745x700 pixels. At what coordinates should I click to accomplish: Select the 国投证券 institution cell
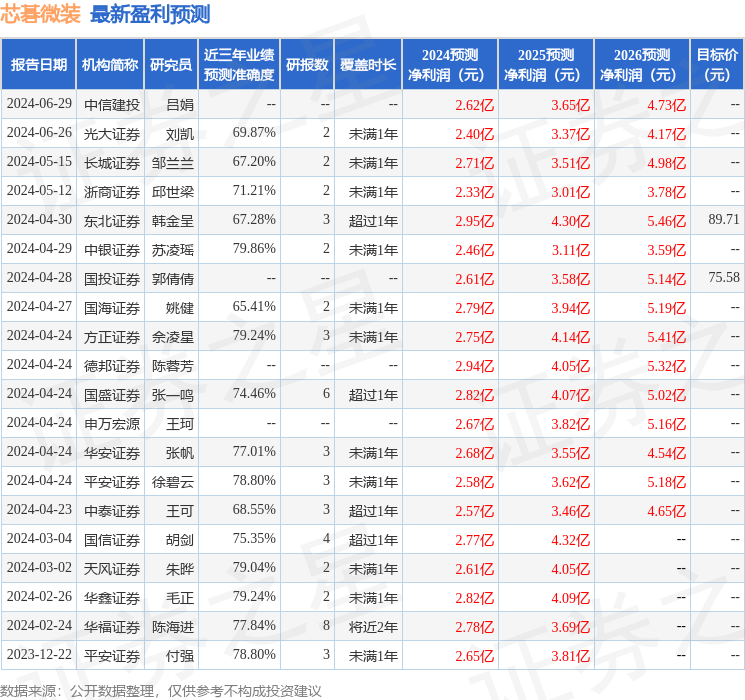click(x=112, y=279)
